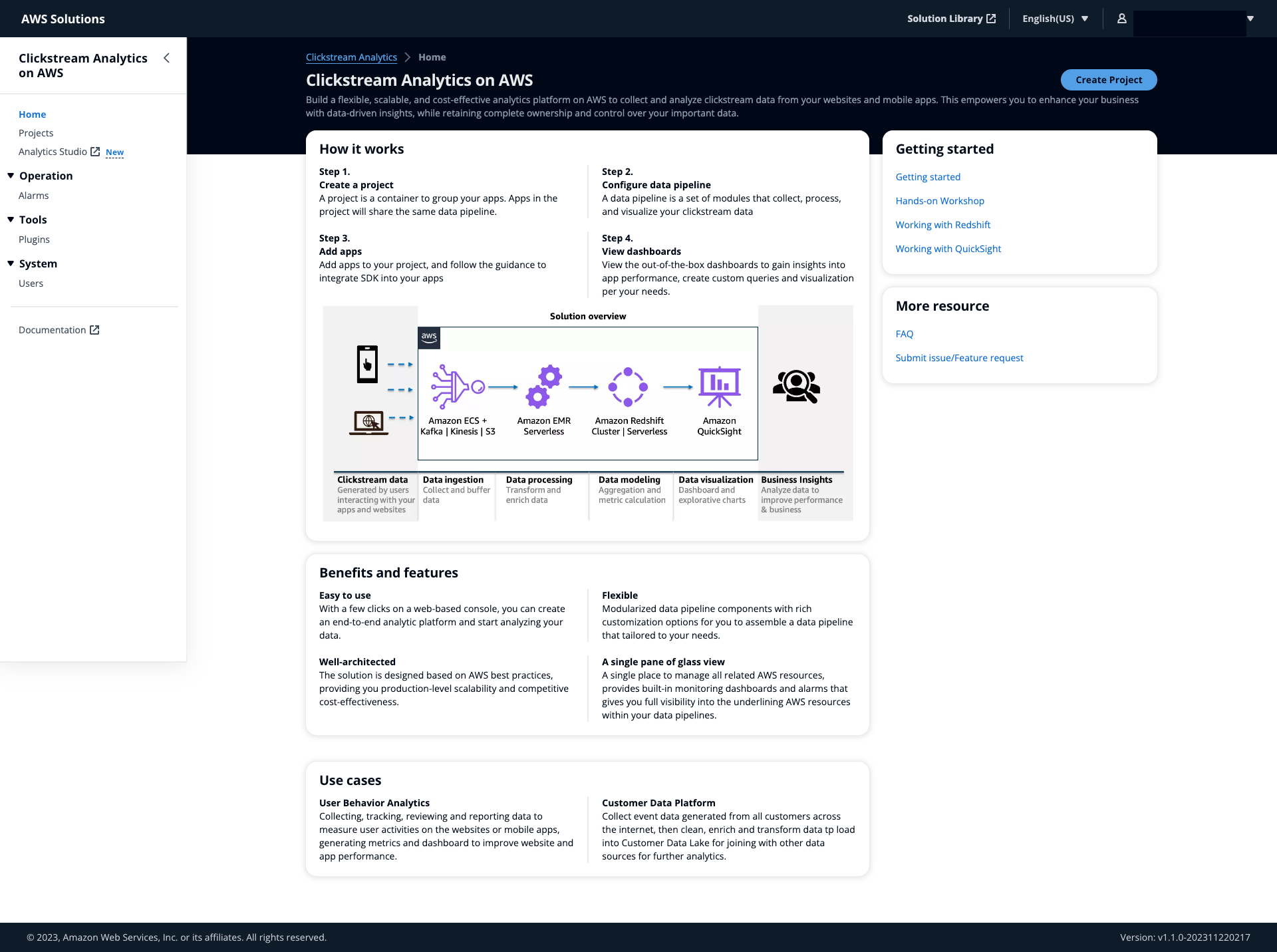Collapse the side navigation panel

click(166, 59)
